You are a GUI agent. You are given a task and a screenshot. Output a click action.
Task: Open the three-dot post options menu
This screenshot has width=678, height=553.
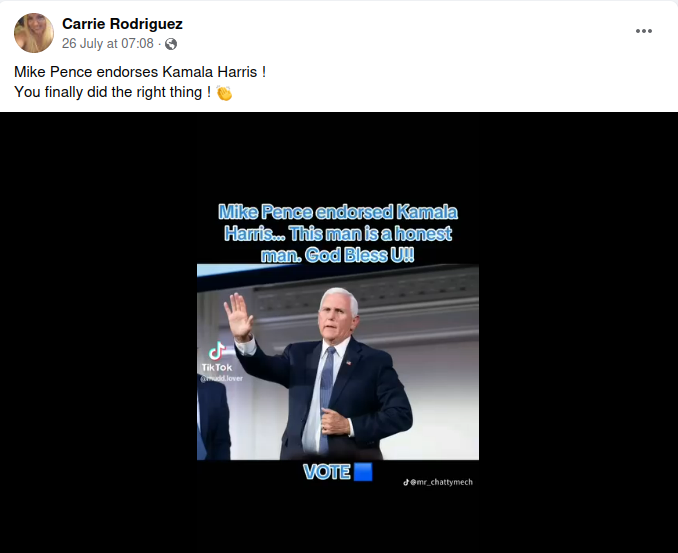[x=643, y=31]
